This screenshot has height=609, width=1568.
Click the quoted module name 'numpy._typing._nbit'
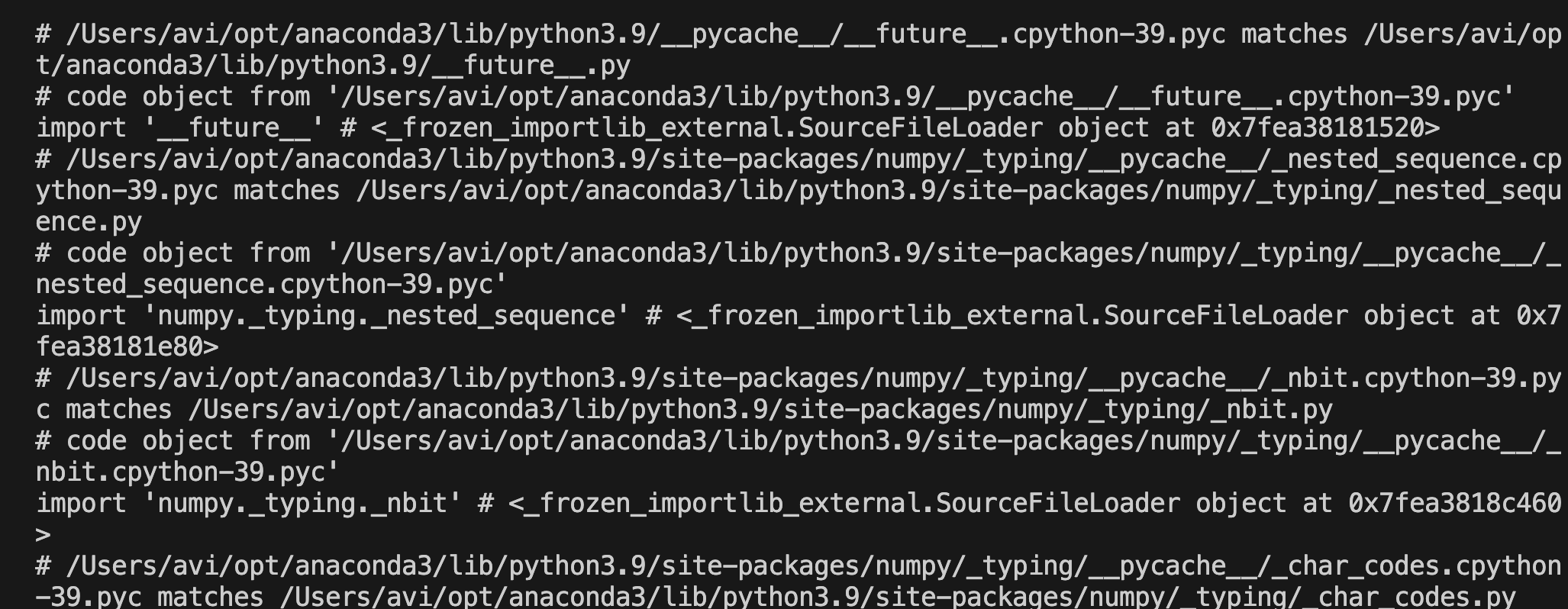click(x=302, y=504)
